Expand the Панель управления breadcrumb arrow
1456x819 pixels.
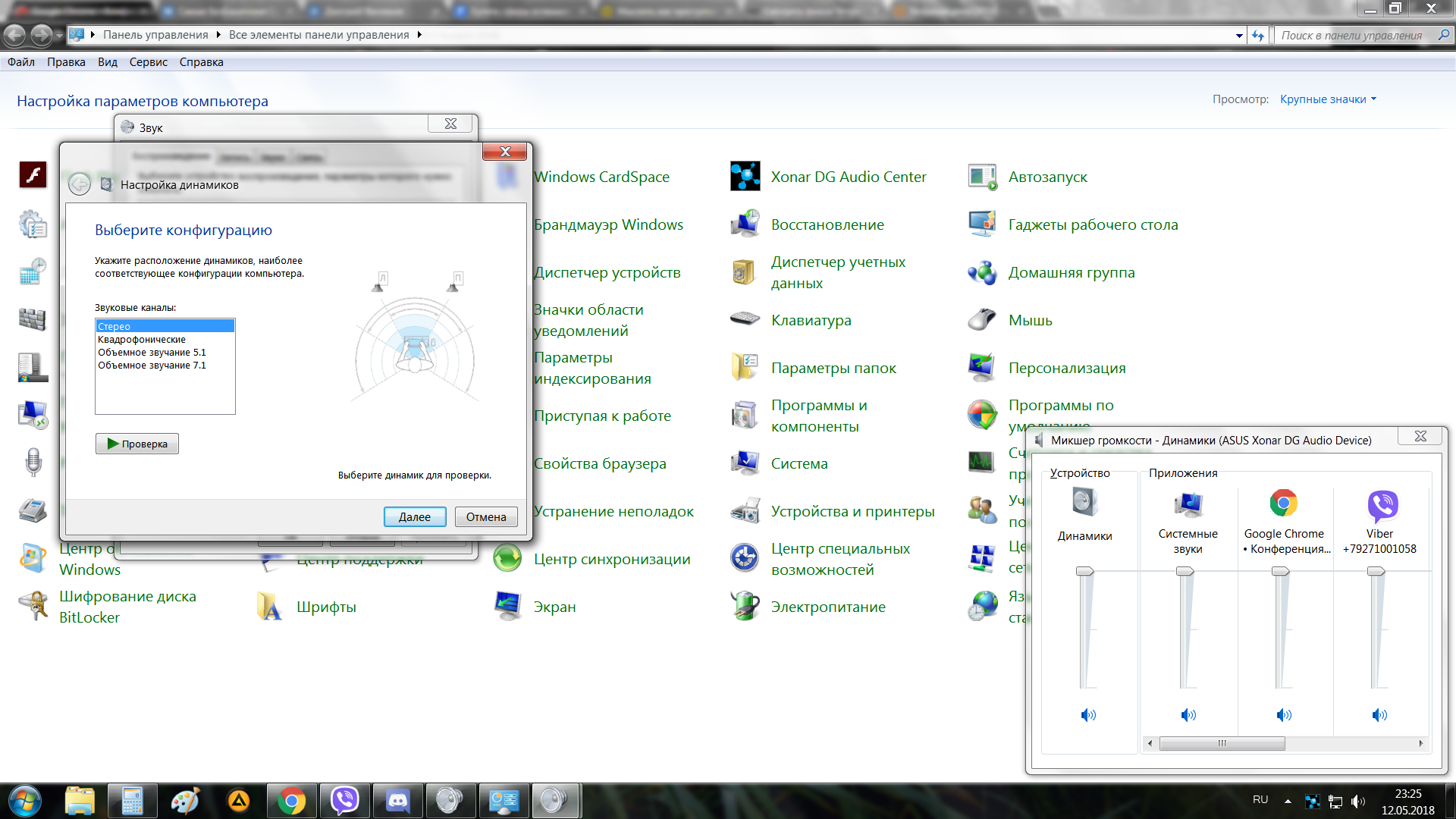pyautogui.click(x=218, y=35)
